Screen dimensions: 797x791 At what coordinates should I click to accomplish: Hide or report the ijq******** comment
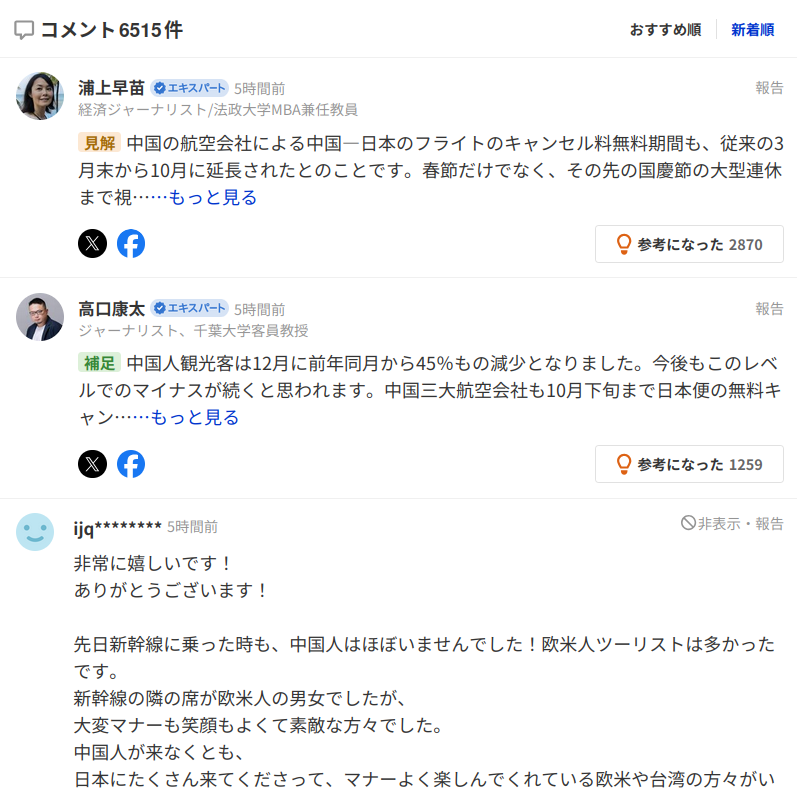coord(732,523)
